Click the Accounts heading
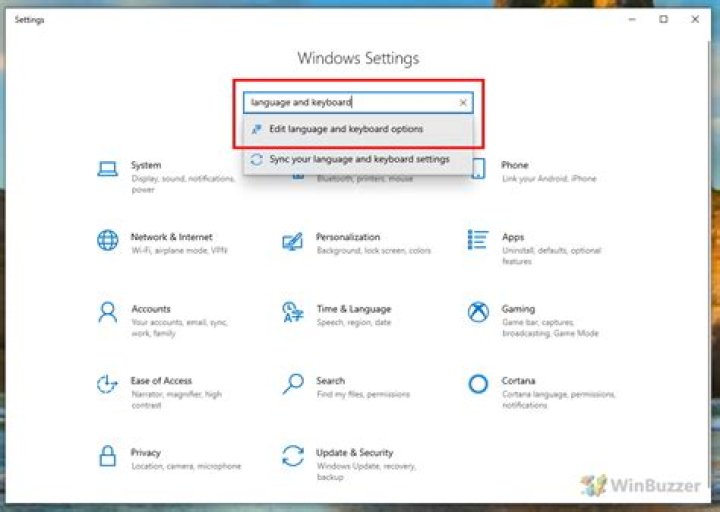Viewport: 720px width, 512px height. pos(151,309)
